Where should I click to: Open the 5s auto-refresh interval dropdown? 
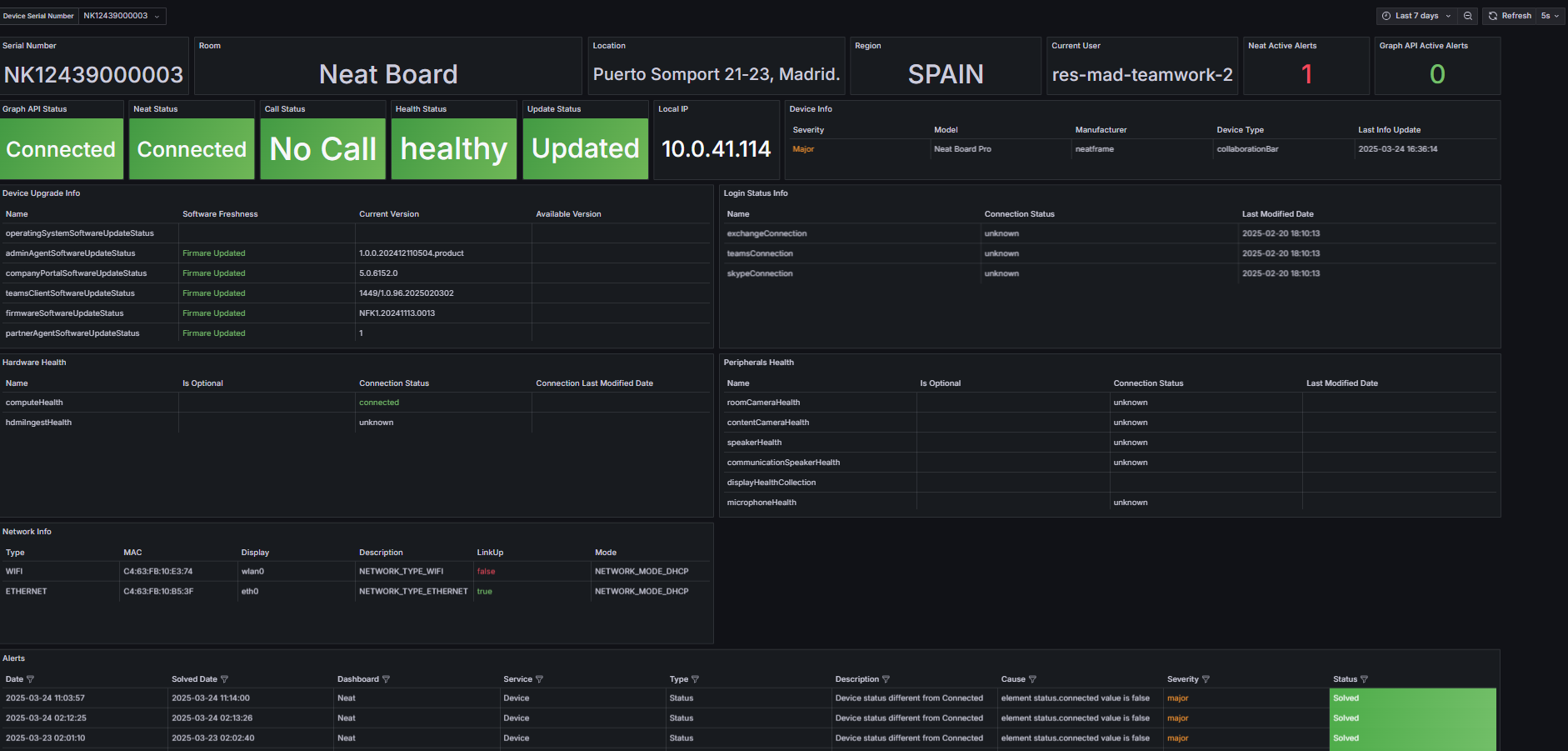1551,15
